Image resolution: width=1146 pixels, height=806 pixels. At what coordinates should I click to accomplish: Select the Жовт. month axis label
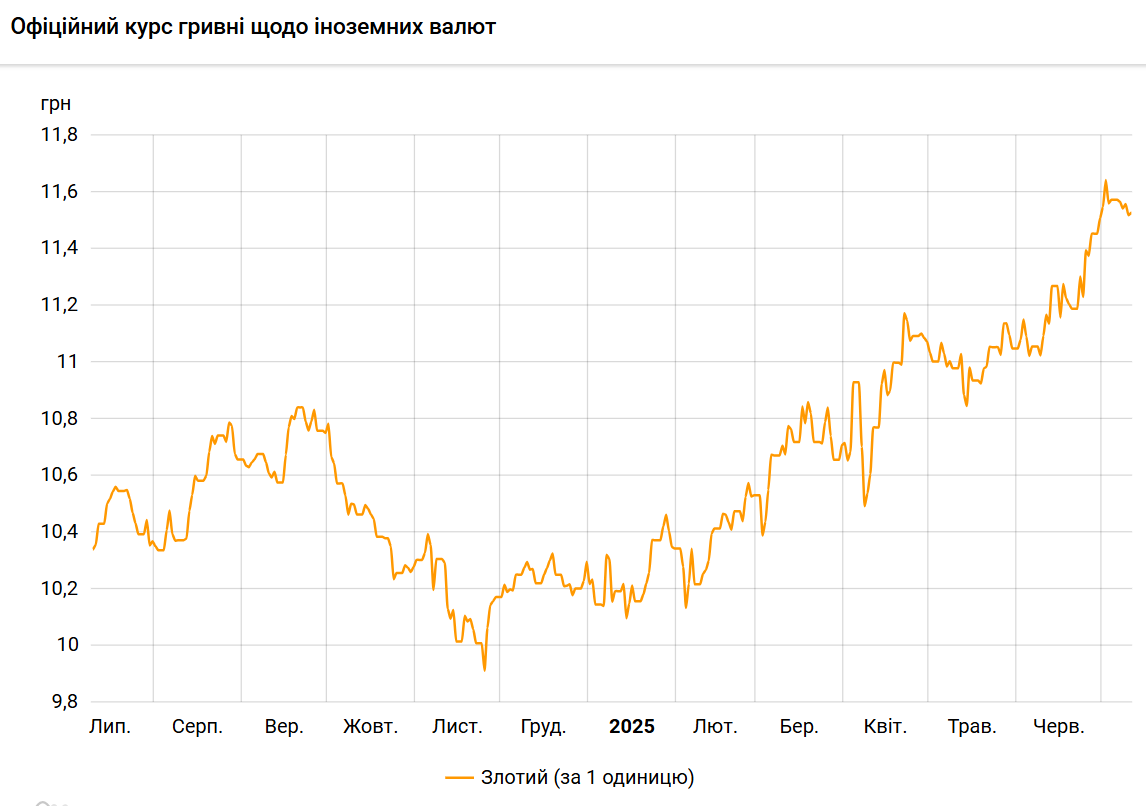coord(370,727)
